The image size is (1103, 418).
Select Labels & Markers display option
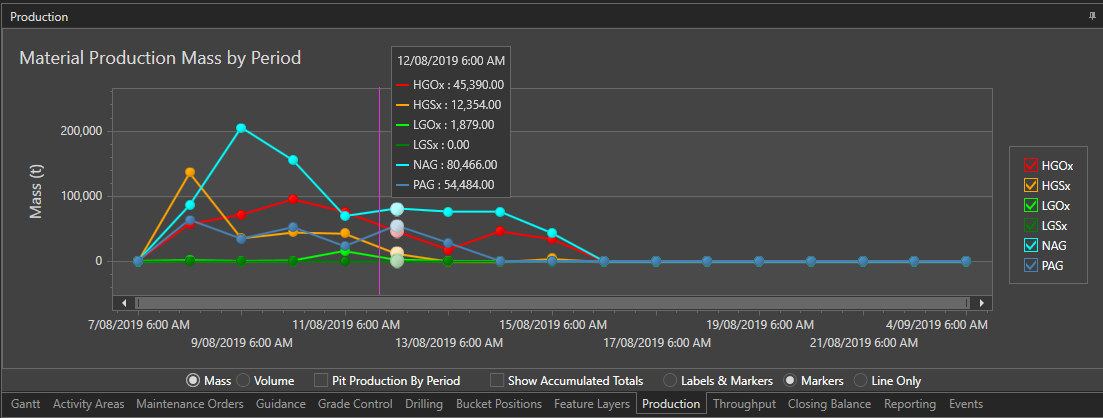670,381
